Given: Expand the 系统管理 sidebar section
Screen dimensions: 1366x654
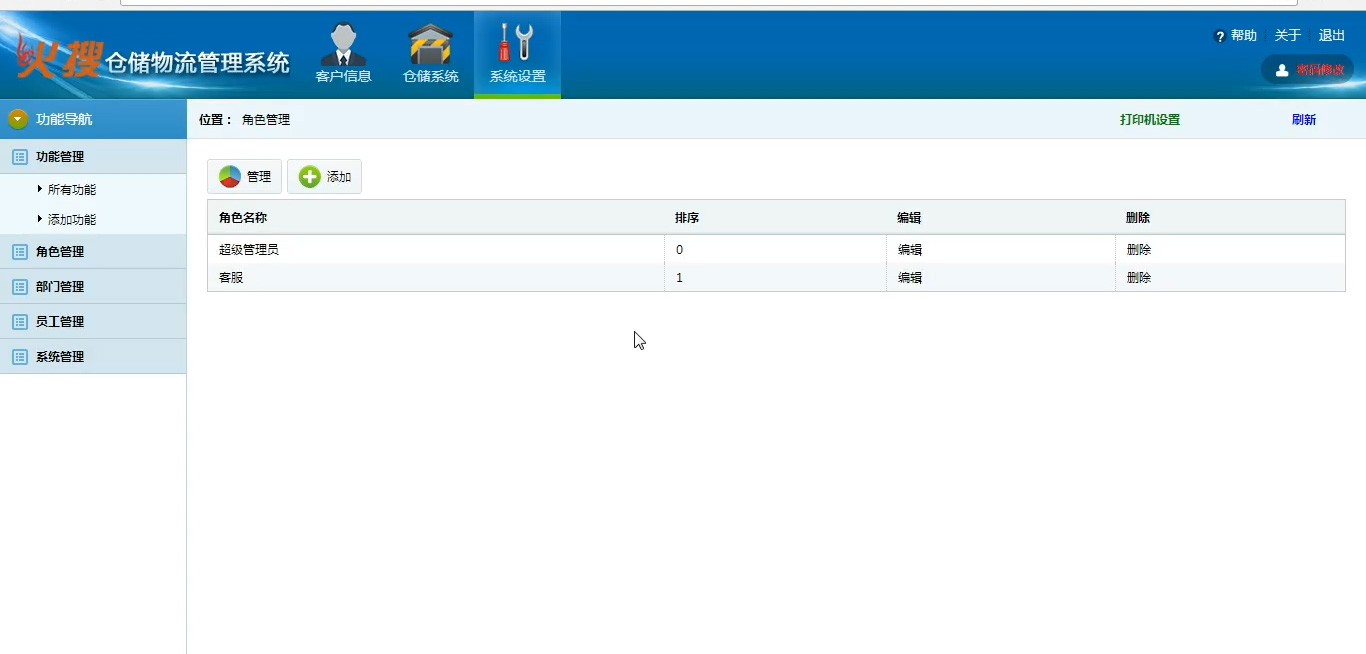Looking at the screenshot, I should [x=60, y=357].
